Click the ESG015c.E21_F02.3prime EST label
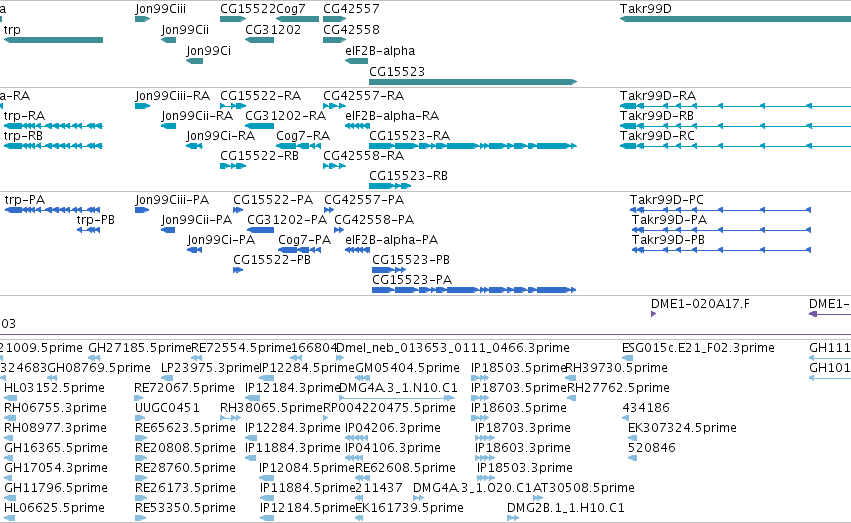This screenshot has height=523, width=851. [x=698, y=348]
